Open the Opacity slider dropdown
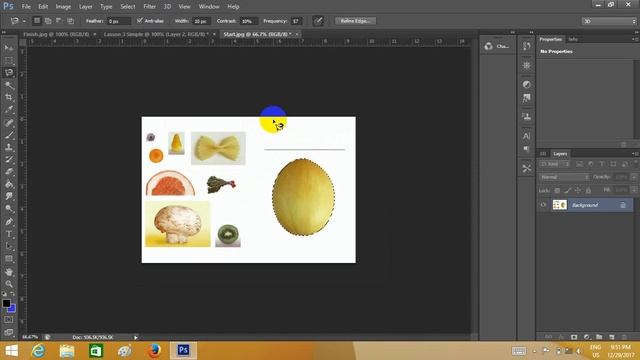640x360 pixels. (x=634, y=177)
